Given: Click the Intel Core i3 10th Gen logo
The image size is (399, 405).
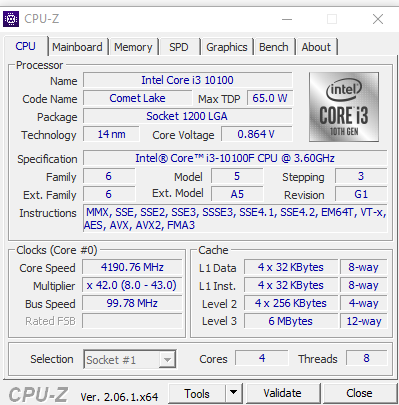Looking at the screenshot, I should click(344, 107).
